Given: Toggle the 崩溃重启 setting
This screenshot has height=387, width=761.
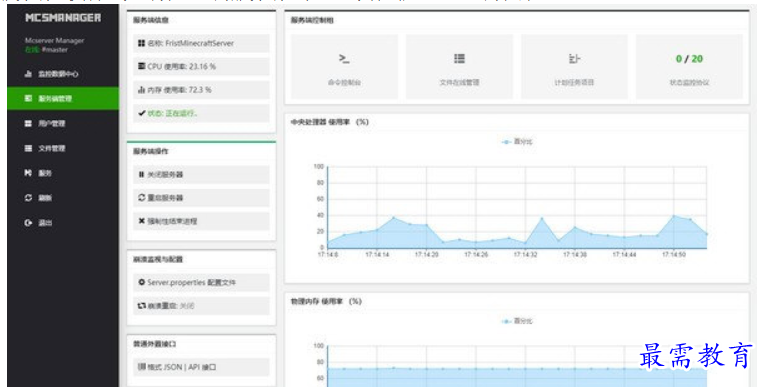Looking at the screenshot, I should click(x=201, y=306).
